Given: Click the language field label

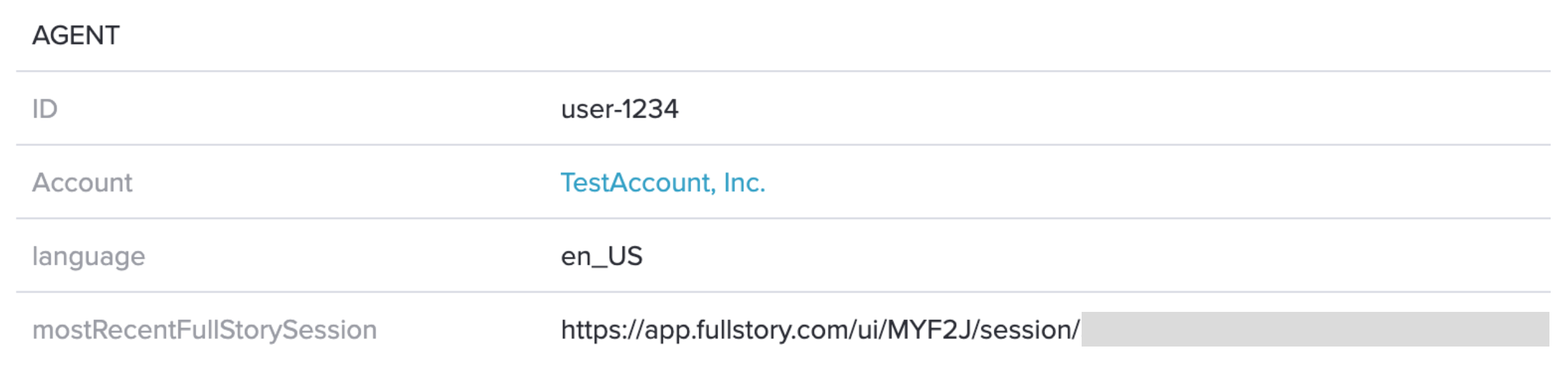Looking at the screenshot, I should point(88,257).
